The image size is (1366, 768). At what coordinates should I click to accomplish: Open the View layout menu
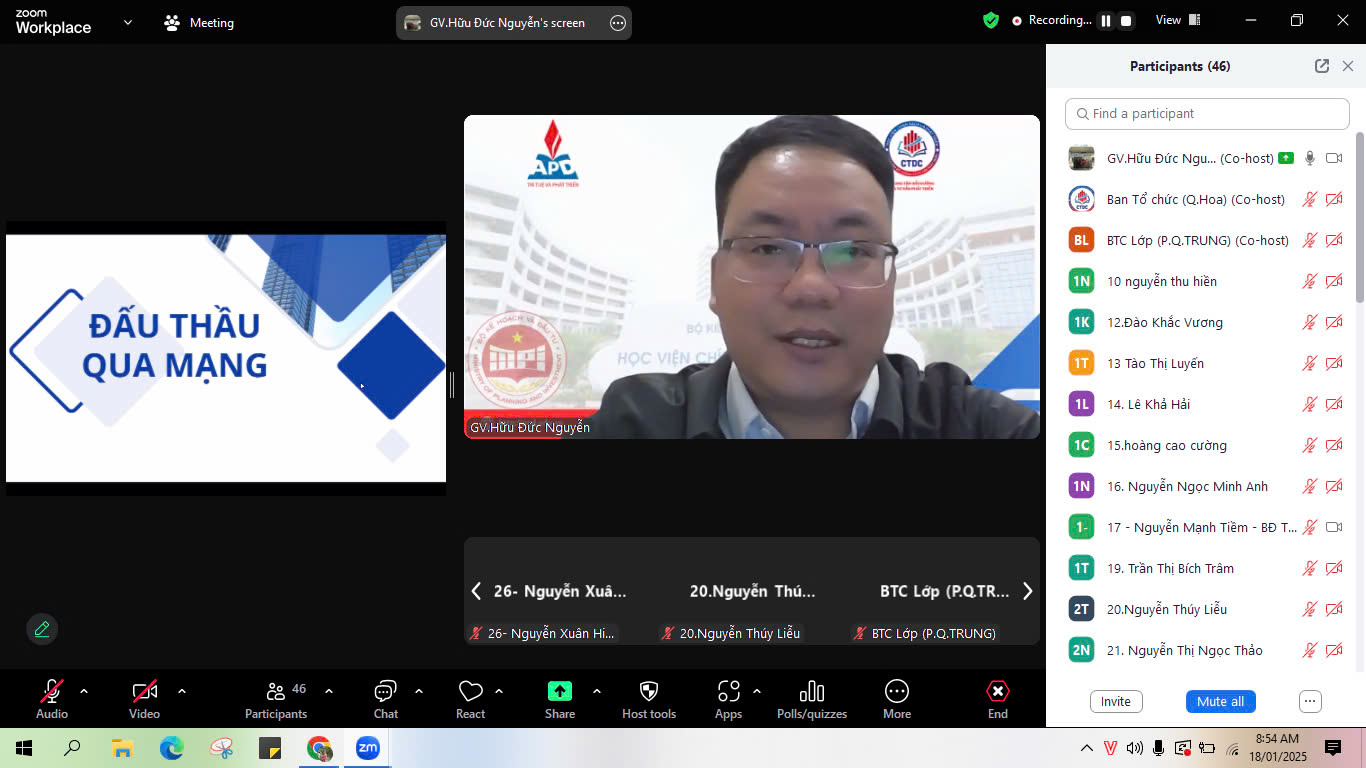(1177, 20)
